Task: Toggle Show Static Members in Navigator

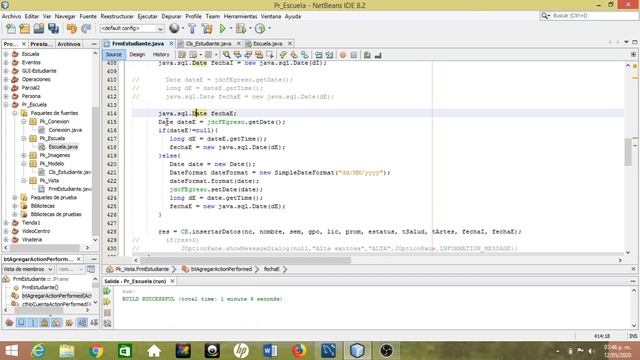Action: tap(33, 323)
